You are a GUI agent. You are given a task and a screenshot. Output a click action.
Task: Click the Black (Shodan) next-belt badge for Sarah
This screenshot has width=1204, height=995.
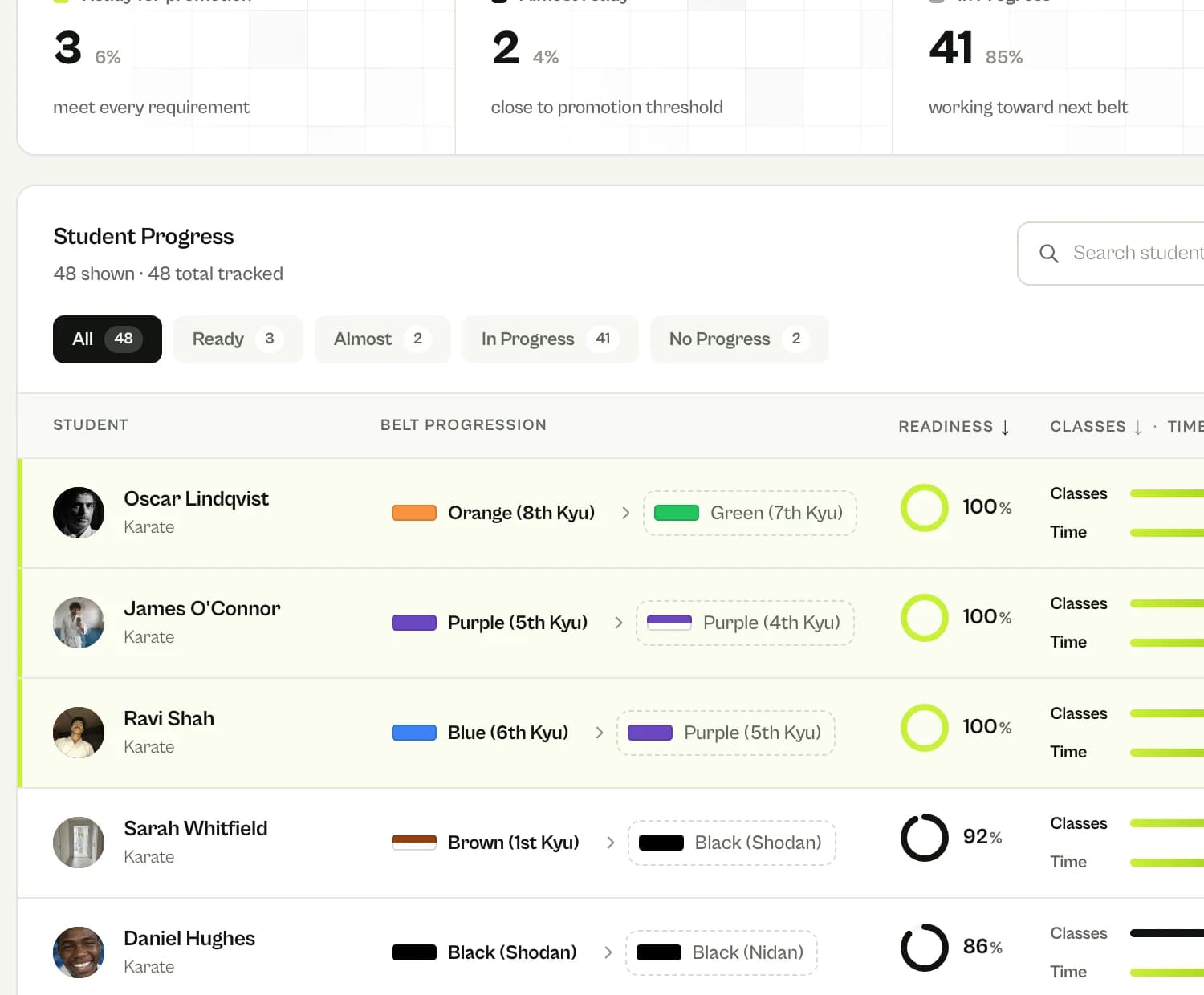pyautogui.click(x=731, y=843)
